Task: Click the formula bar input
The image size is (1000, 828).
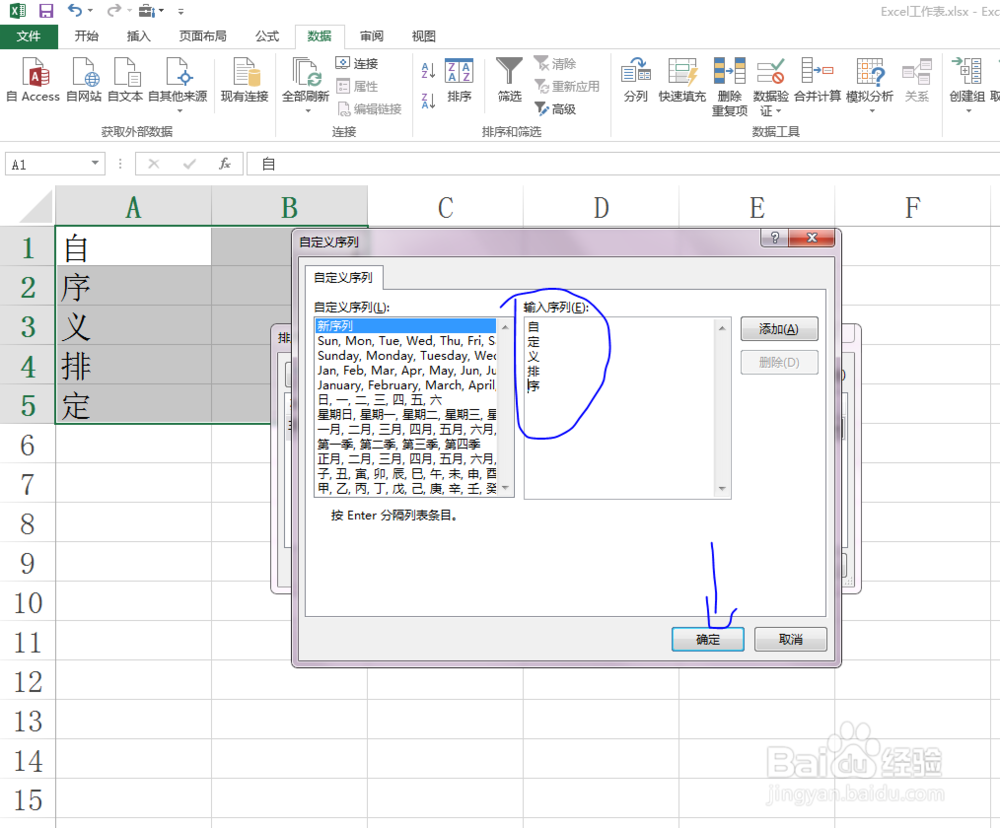Action: coord(624,164)
